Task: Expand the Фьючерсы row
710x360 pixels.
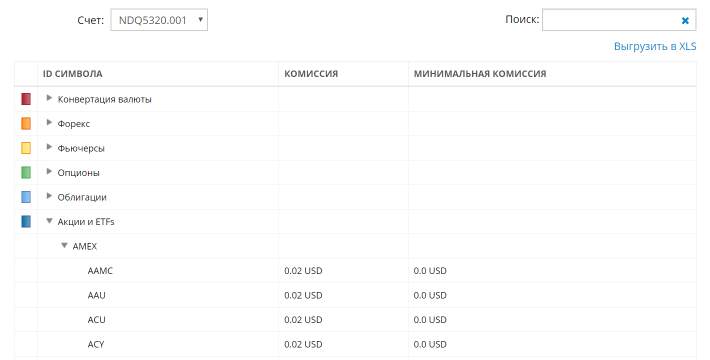Action: 49,147
